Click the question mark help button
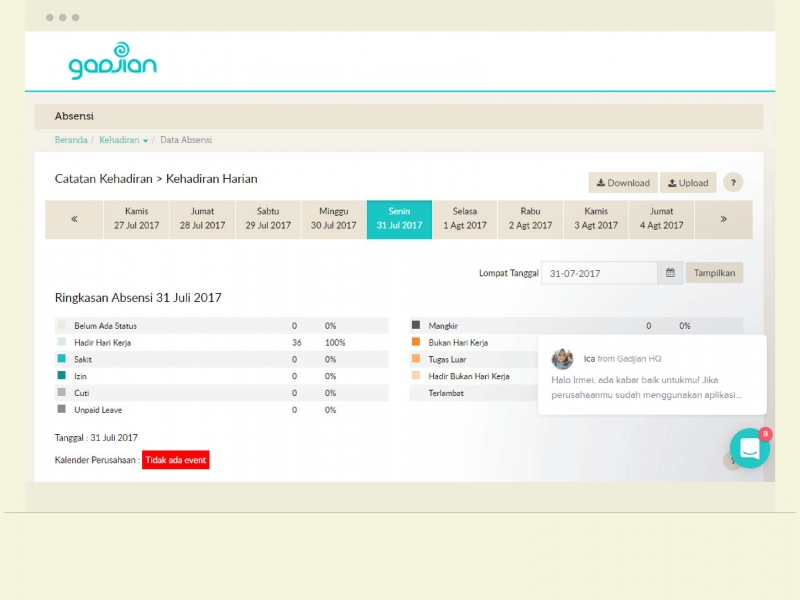Image resolution: width=800 pixels, height=600 pixels. 733,183
